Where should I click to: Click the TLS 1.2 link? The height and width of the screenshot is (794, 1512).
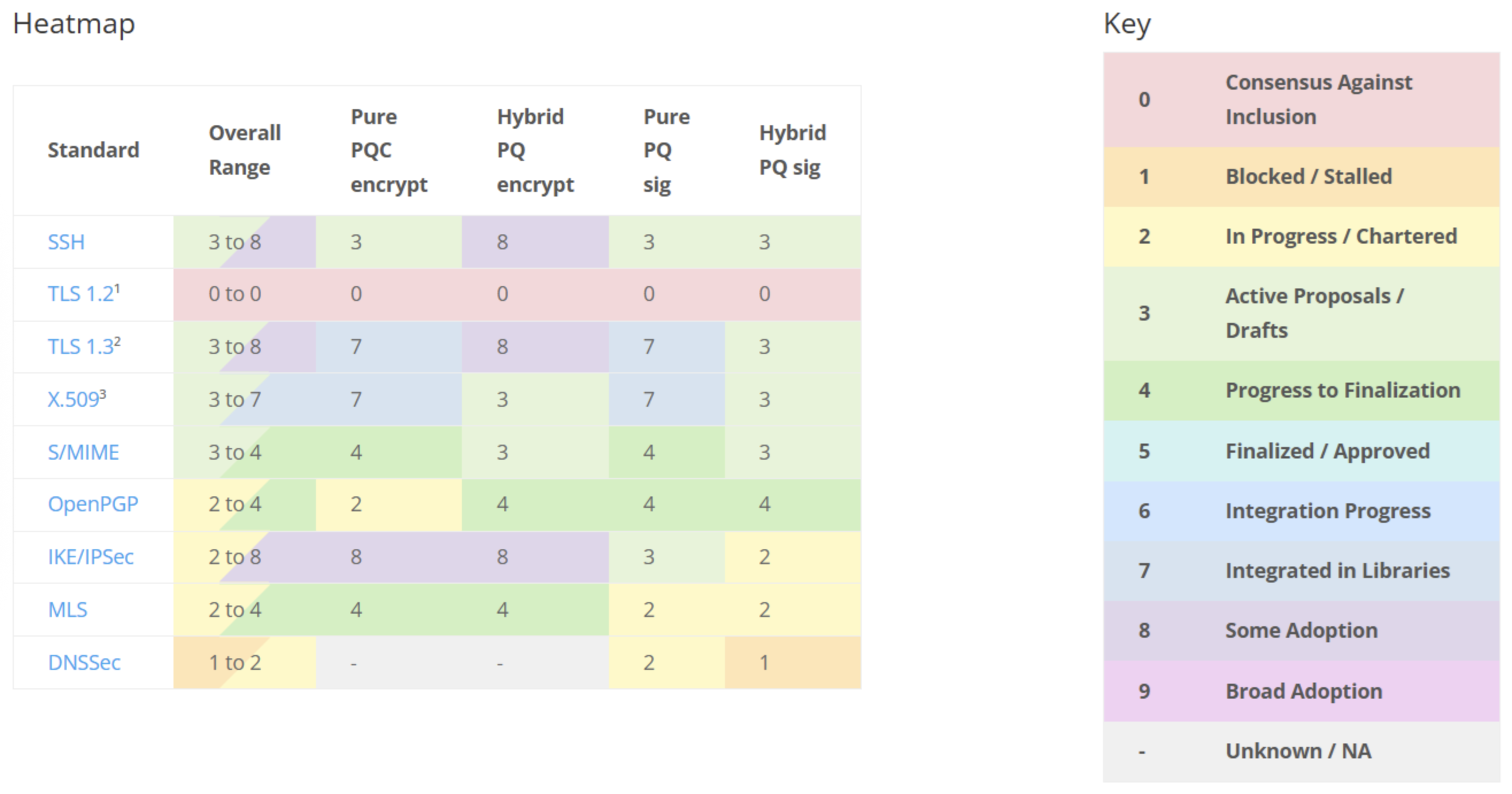click(x=80, y=294)
